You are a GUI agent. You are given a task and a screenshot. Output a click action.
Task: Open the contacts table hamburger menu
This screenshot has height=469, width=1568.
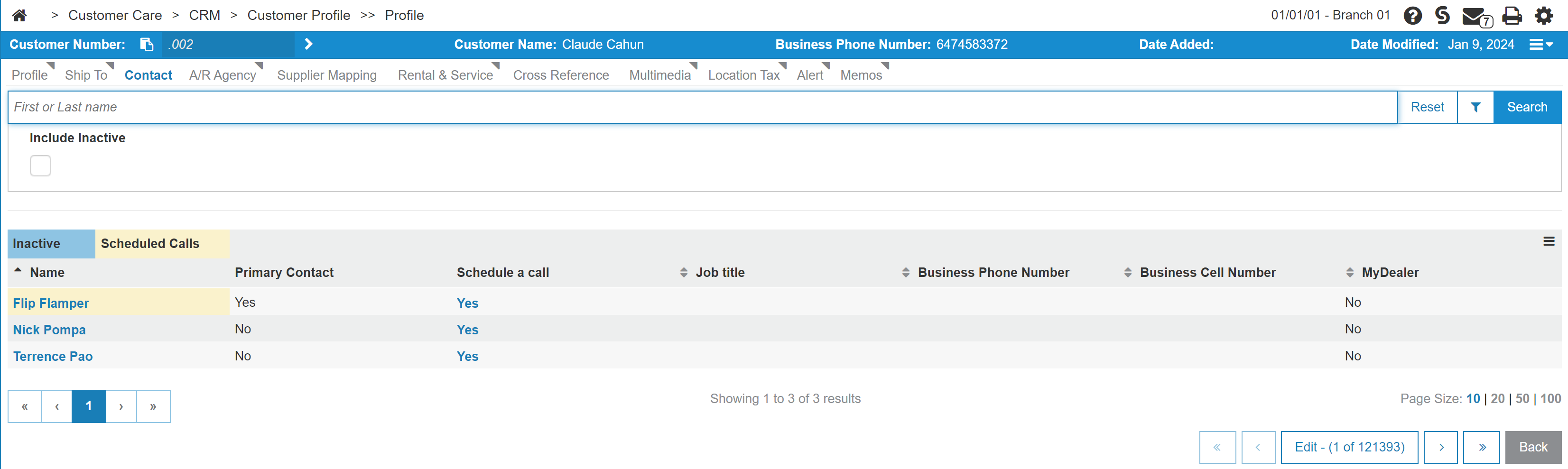pos(1549,241)
